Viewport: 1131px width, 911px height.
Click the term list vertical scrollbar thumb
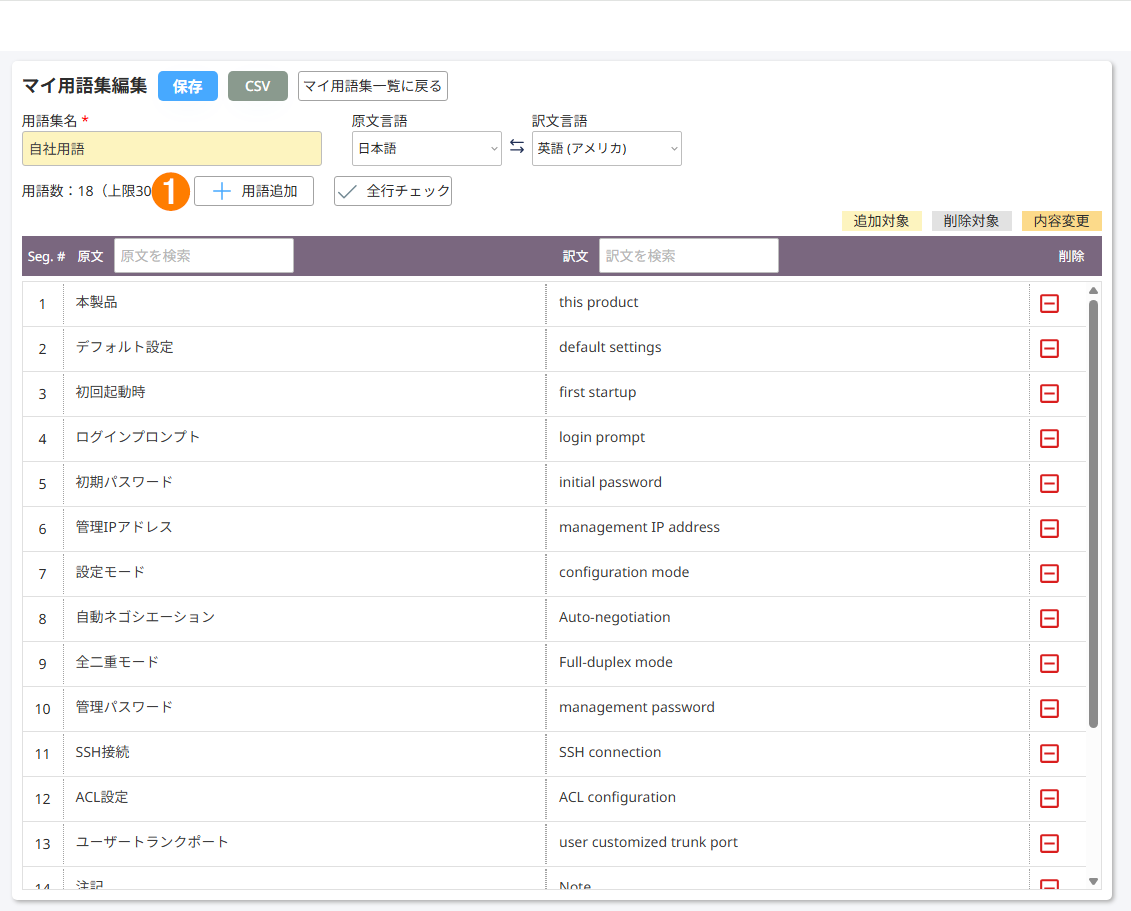point(1093,514)
